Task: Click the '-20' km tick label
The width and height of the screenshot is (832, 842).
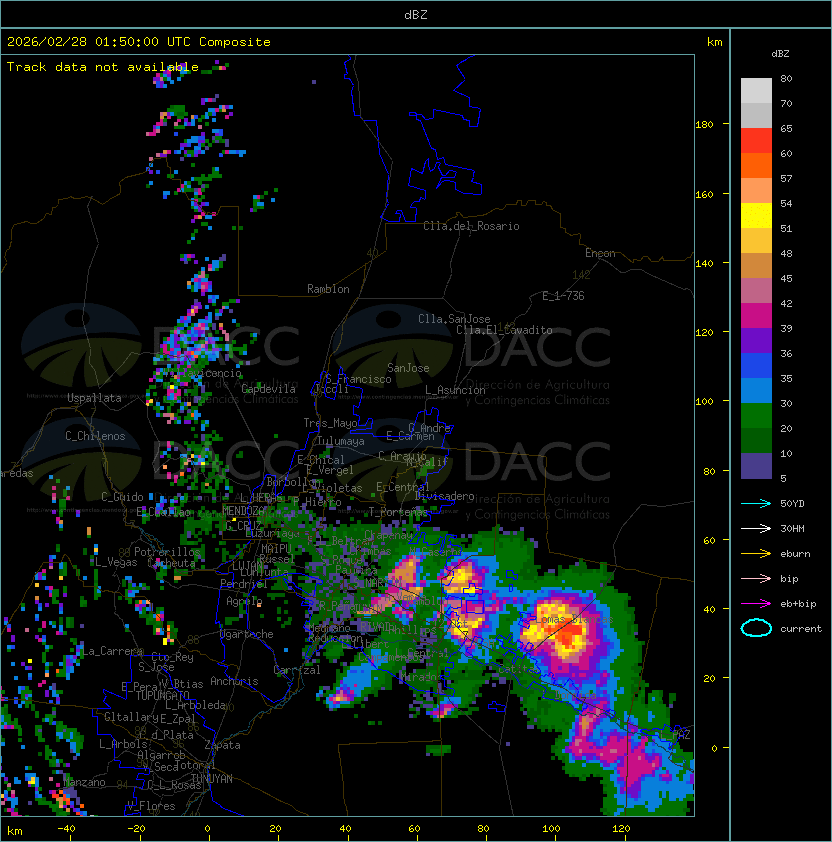Action: 136,829
